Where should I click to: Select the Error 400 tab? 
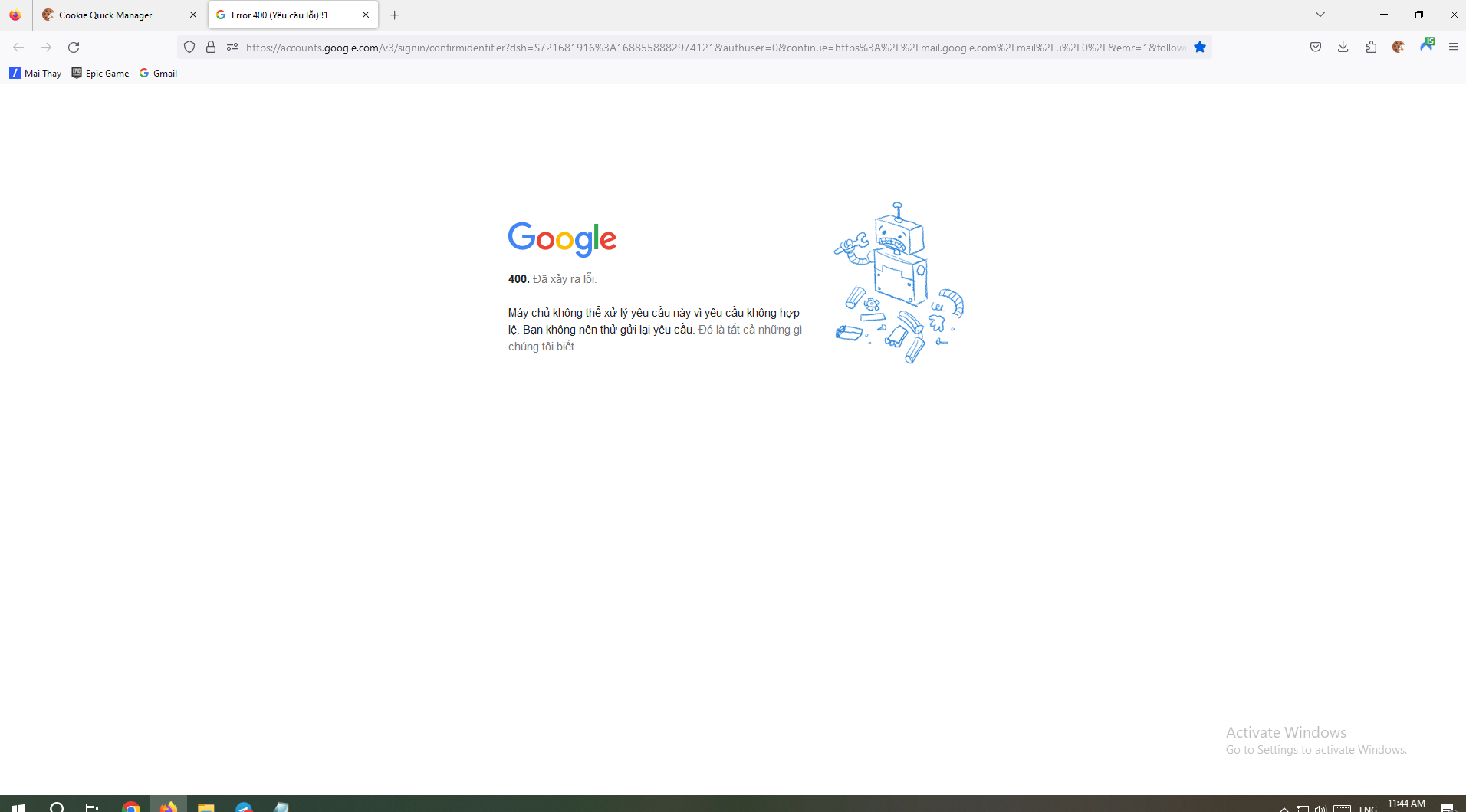pos(293,15)
